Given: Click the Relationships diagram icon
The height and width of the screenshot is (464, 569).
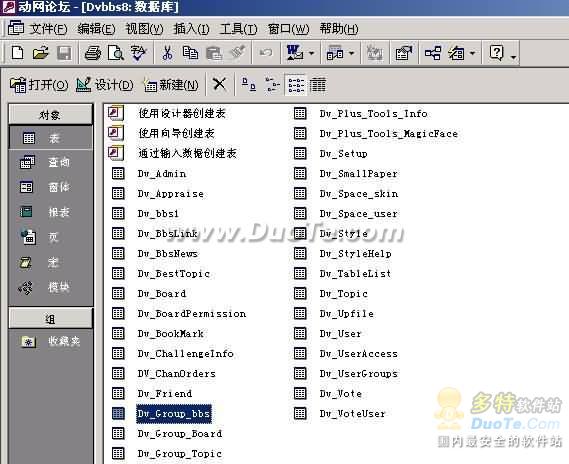Looking at the screenshot, I should click(x=433, y=53).
